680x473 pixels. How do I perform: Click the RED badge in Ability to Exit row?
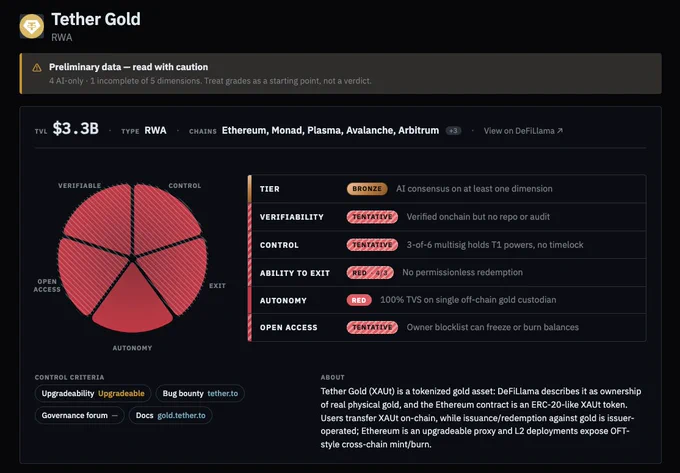pos(370,273)
